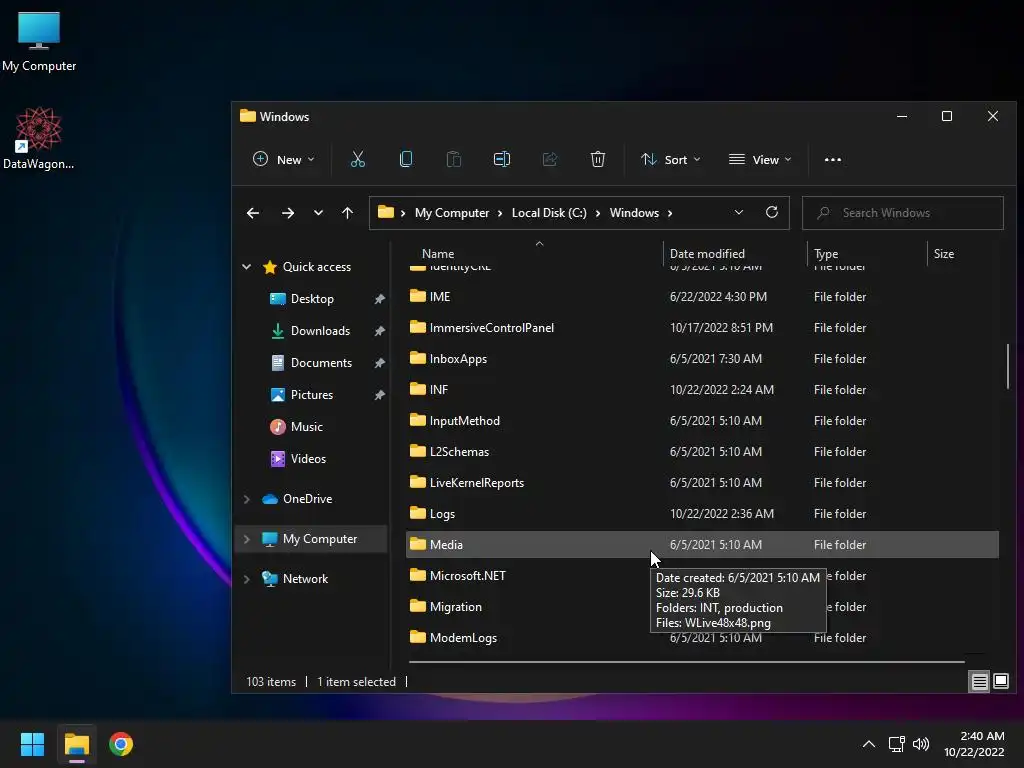Sort by Date modified column header
This screenshot has height=768, width=1024.
coord(707,253)
